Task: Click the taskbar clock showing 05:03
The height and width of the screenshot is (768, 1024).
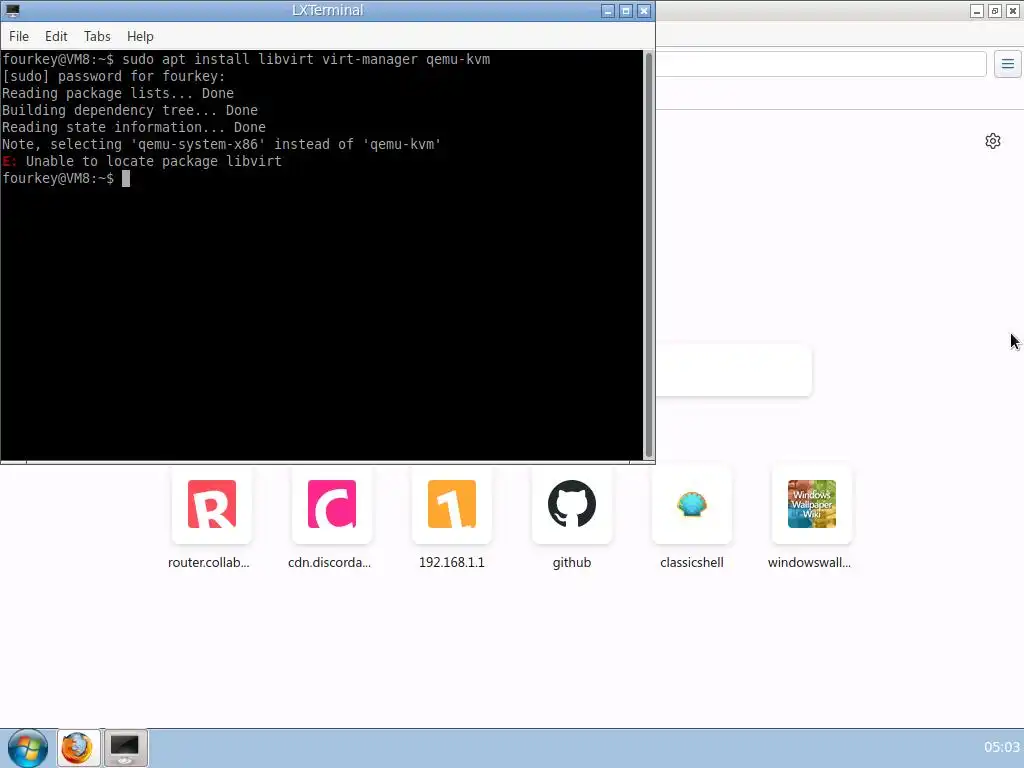Action: [x=1002, y=747]
